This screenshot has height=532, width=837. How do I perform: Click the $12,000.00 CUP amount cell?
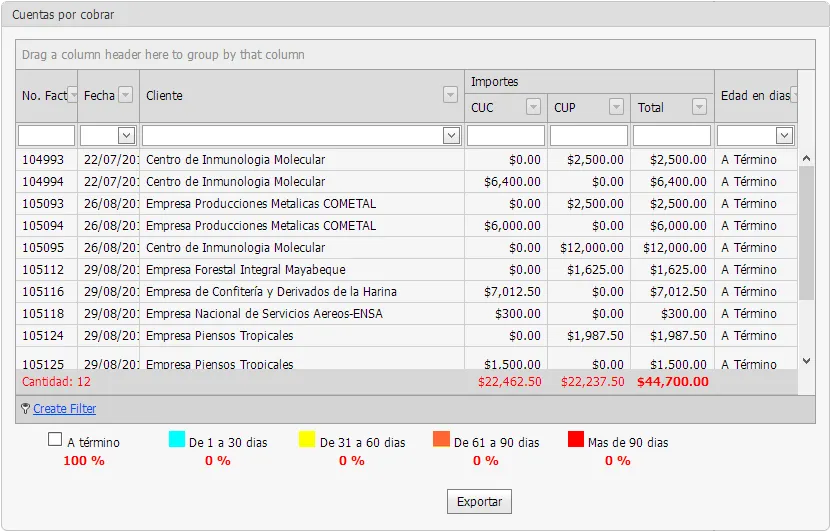pos(591,248)
